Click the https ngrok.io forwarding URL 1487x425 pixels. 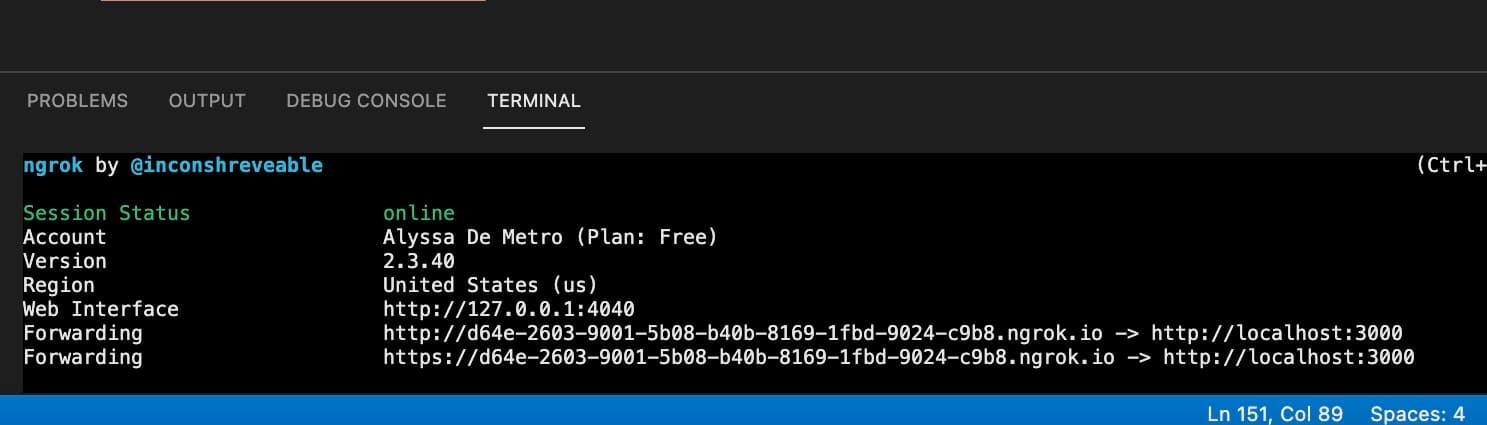tap(755, 357)
